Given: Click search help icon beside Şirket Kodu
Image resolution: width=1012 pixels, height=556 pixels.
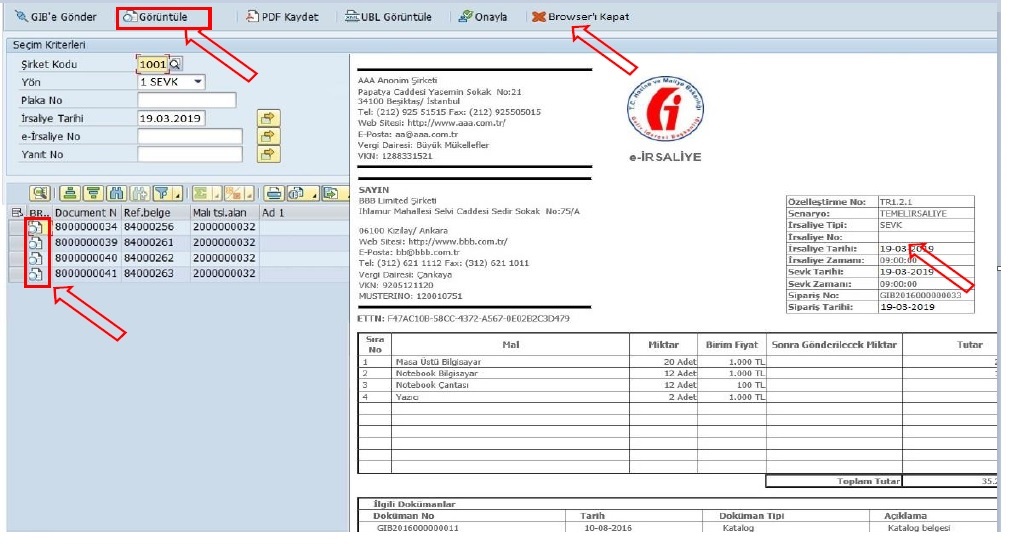Looking at the screenshot, I should click(x=176, y=64).
